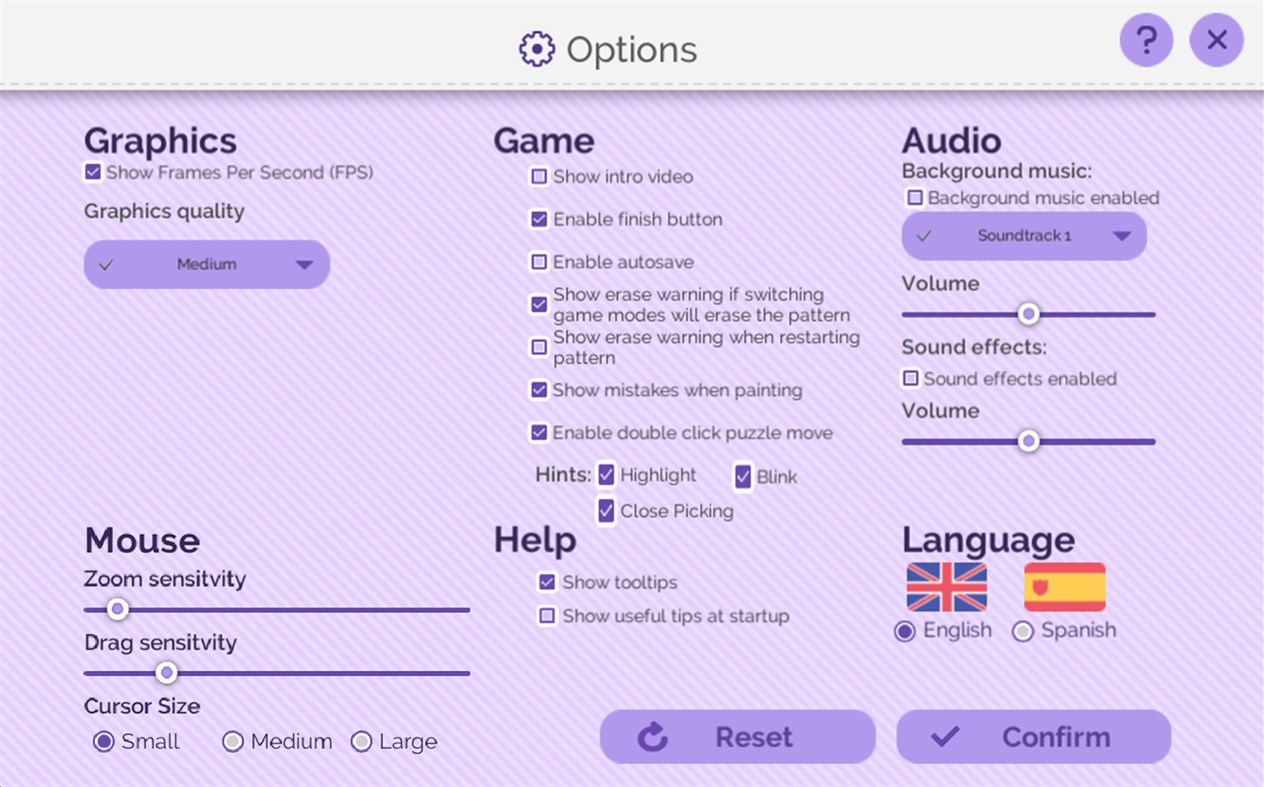The width and height of the screenshot is (1264, 787).
Task: Click the British flag for English
Action: [946, 588]
